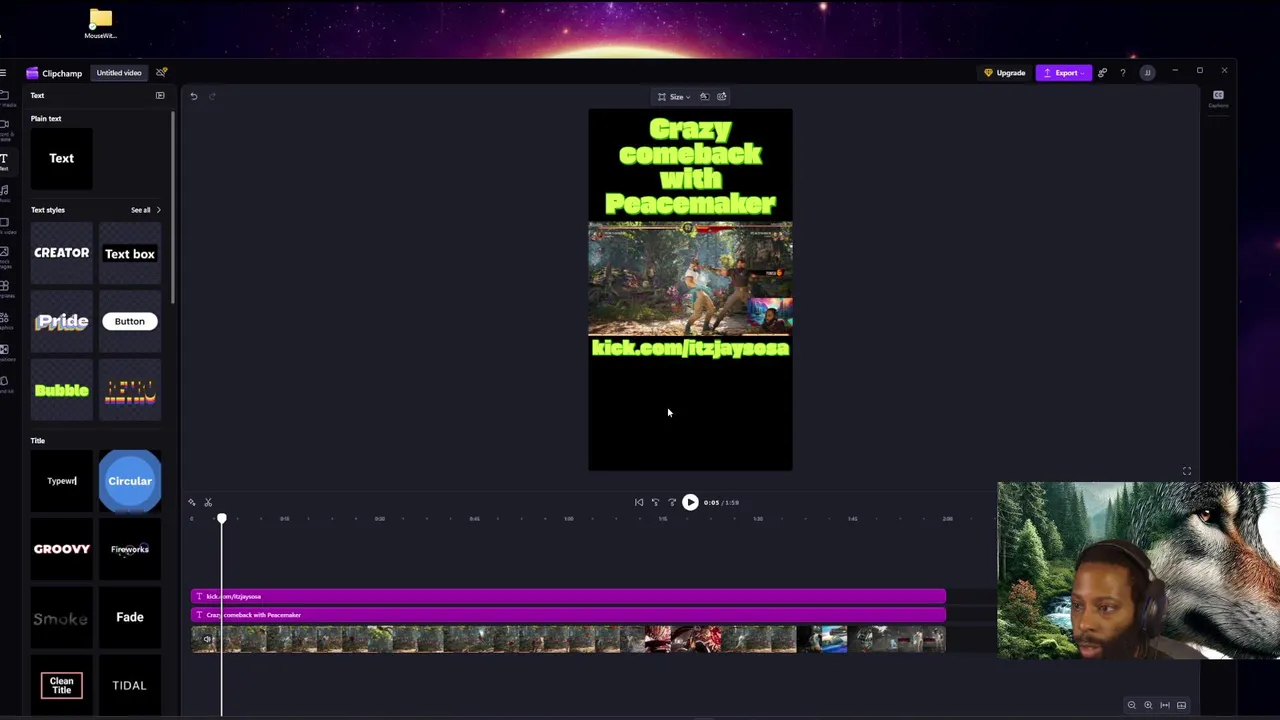Screen dimensions: 1280x720
Task: Select the kick.com/itzjaysosa text clip
Action: click(568, 596)
